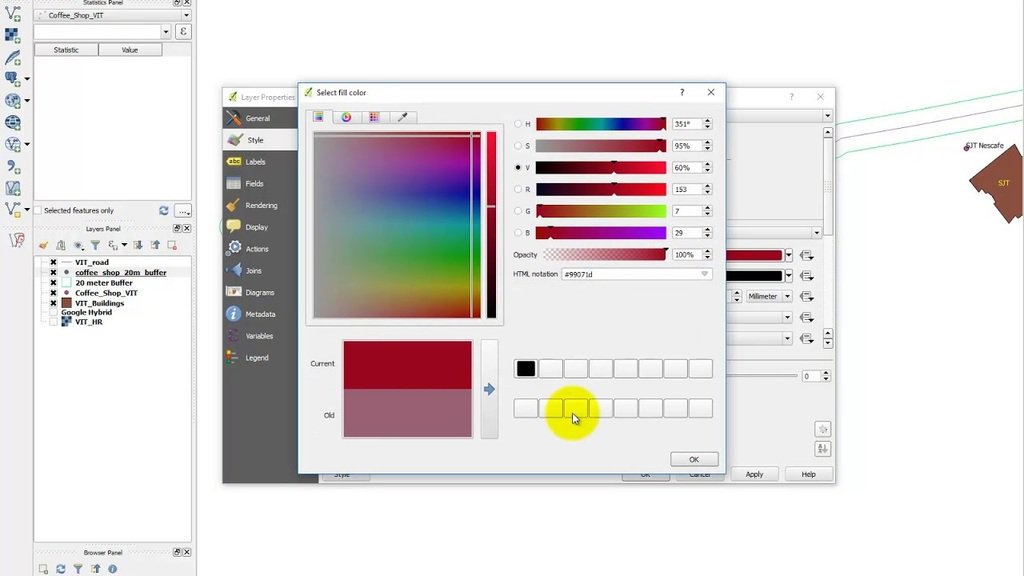Click the help question mark of color dialog
Image resolution: width=1024 pixels, height=576 pixels.
tap(682, 92)
